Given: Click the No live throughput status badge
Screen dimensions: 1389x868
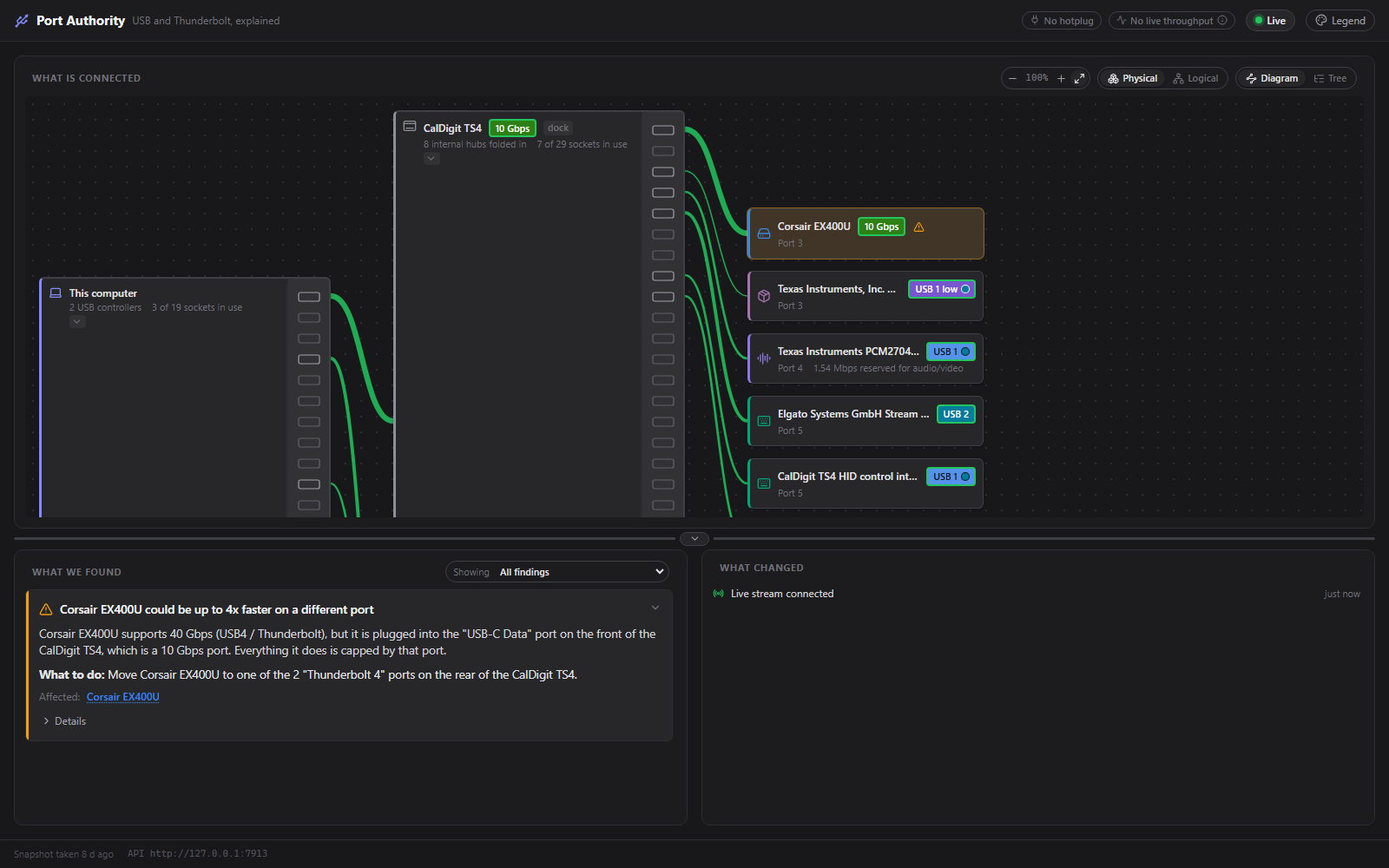Looking at the screenshot, I should point(1171,21).
